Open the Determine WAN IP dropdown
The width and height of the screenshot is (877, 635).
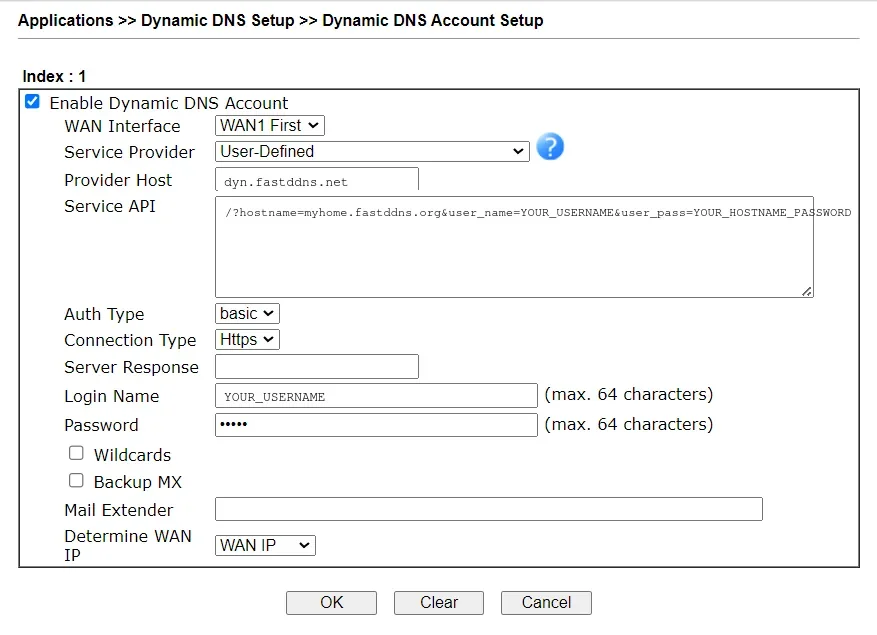pyautogui.click(x=265, y=545)
